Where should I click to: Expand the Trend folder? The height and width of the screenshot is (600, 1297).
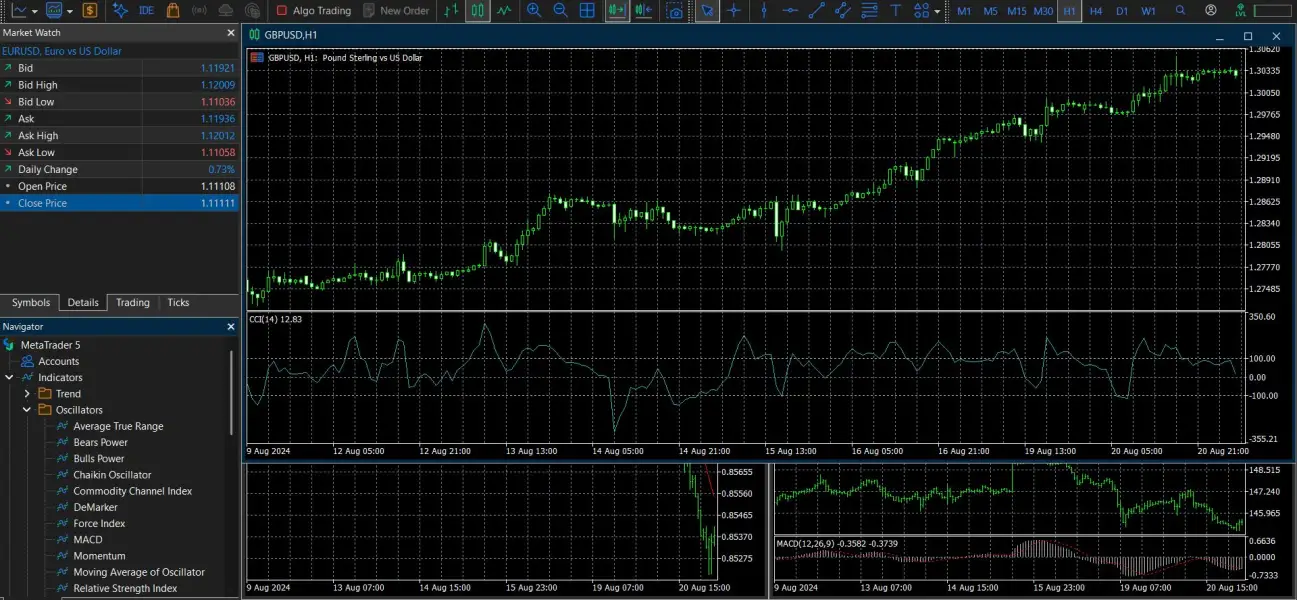tap(27, 394)
